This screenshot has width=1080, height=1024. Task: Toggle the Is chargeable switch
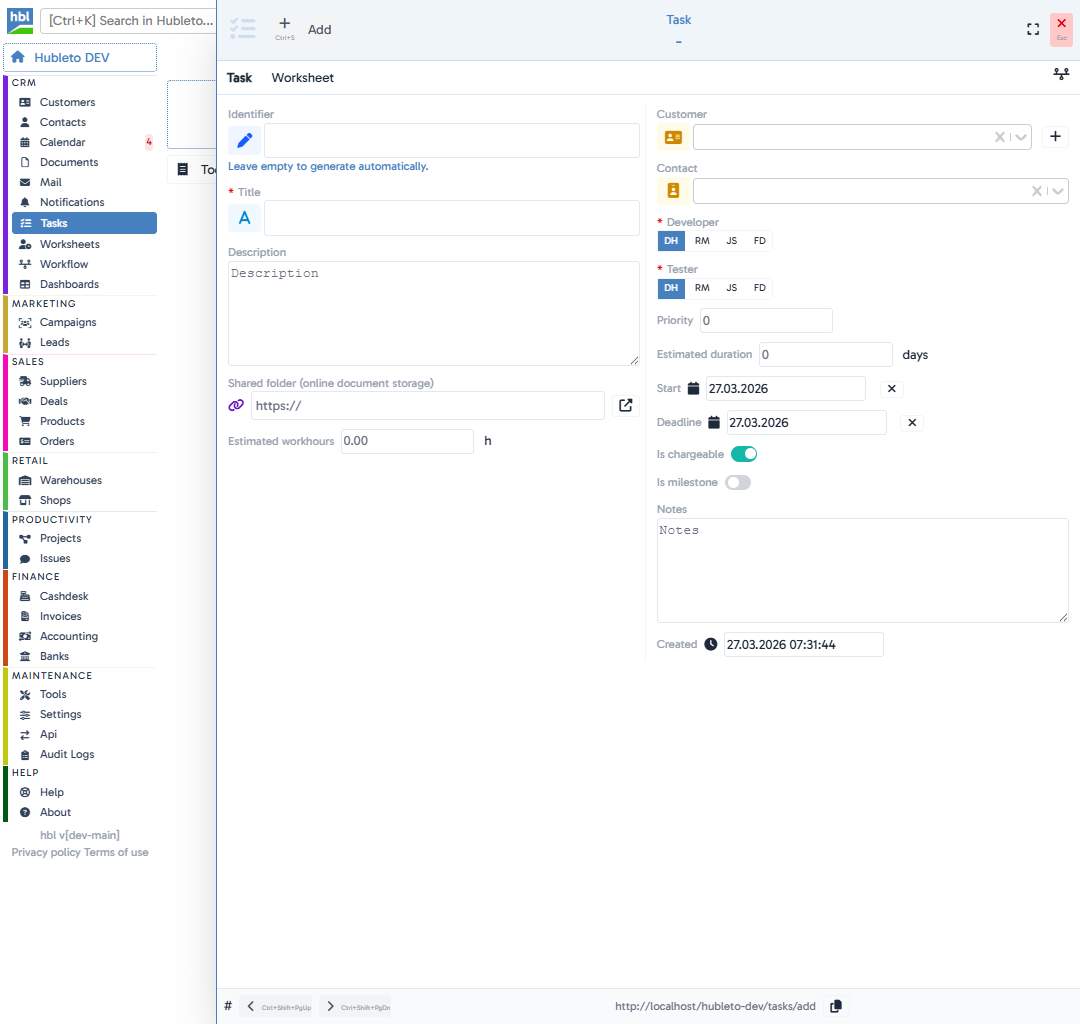744,454
